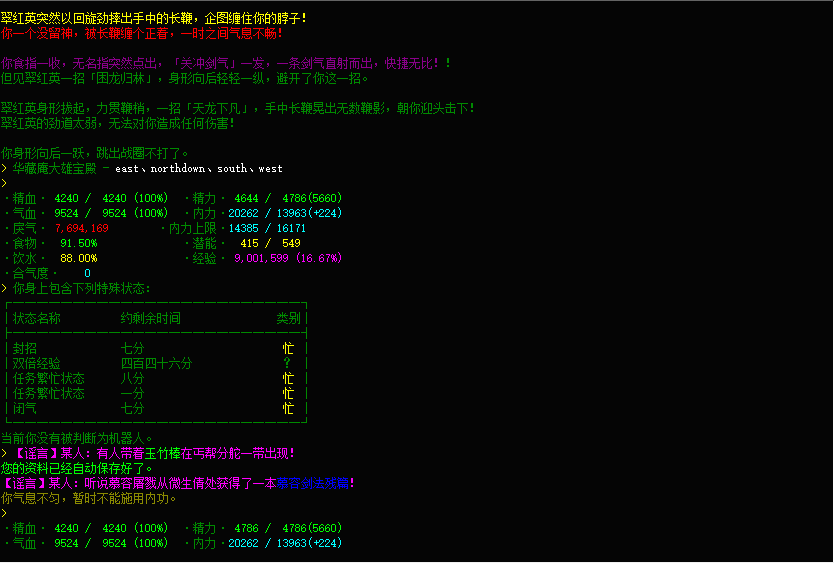This screenshot has height=563, width=834.
Task: Select the "northdown" exit direction
Action: (180, 169)
